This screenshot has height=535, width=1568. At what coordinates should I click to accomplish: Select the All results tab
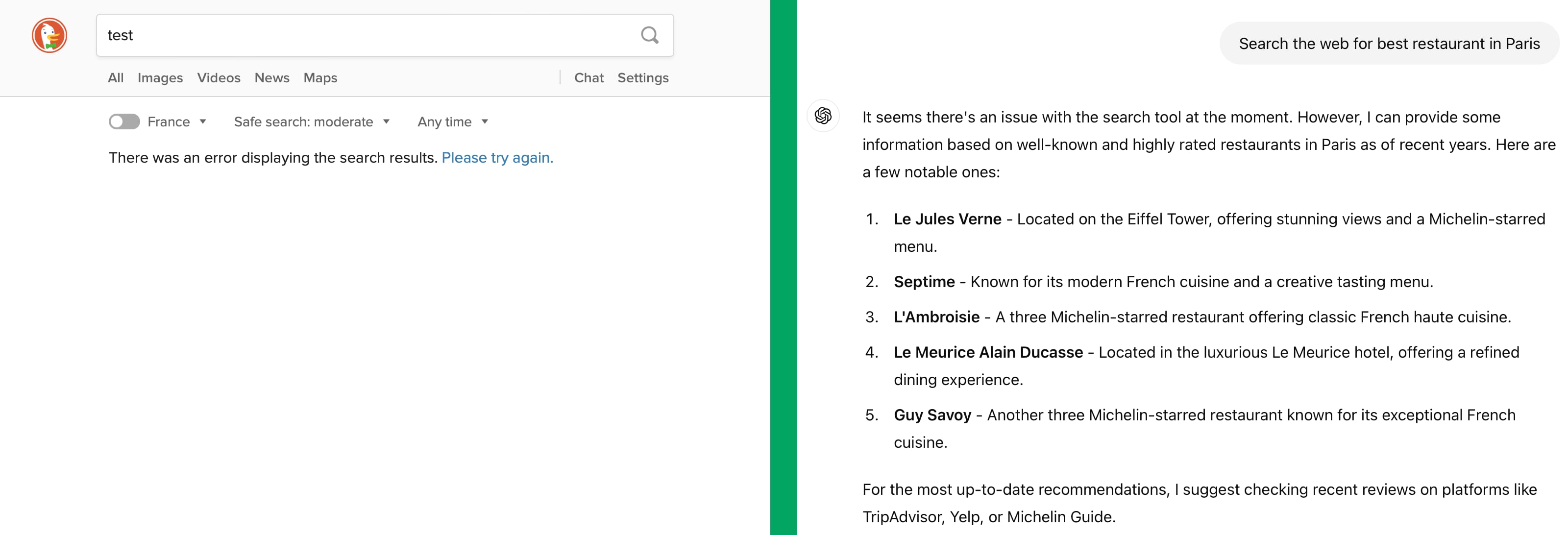[x=116, y=78]
